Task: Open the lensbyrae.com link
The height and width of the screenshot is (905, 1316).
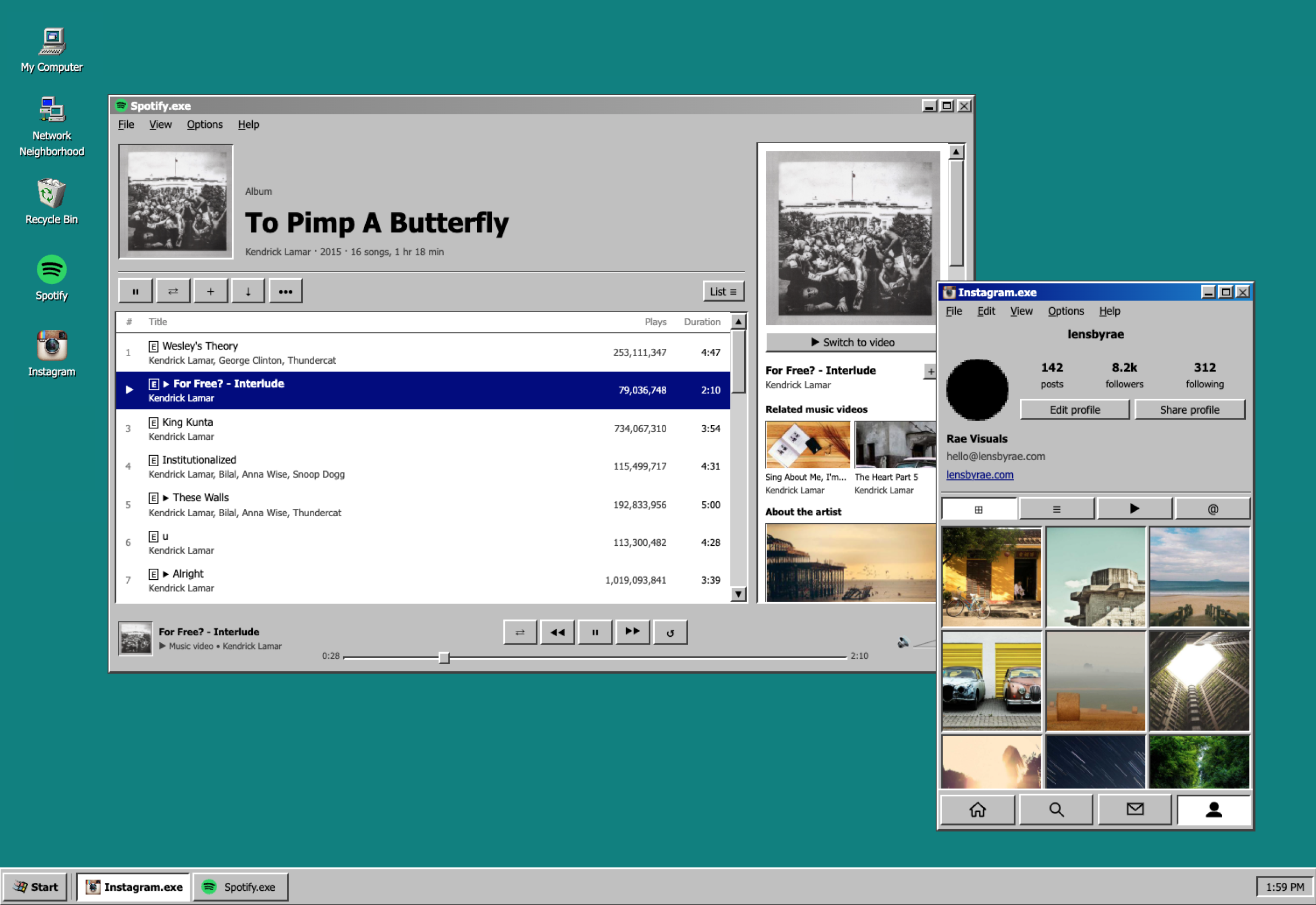Action: point(979,474)
